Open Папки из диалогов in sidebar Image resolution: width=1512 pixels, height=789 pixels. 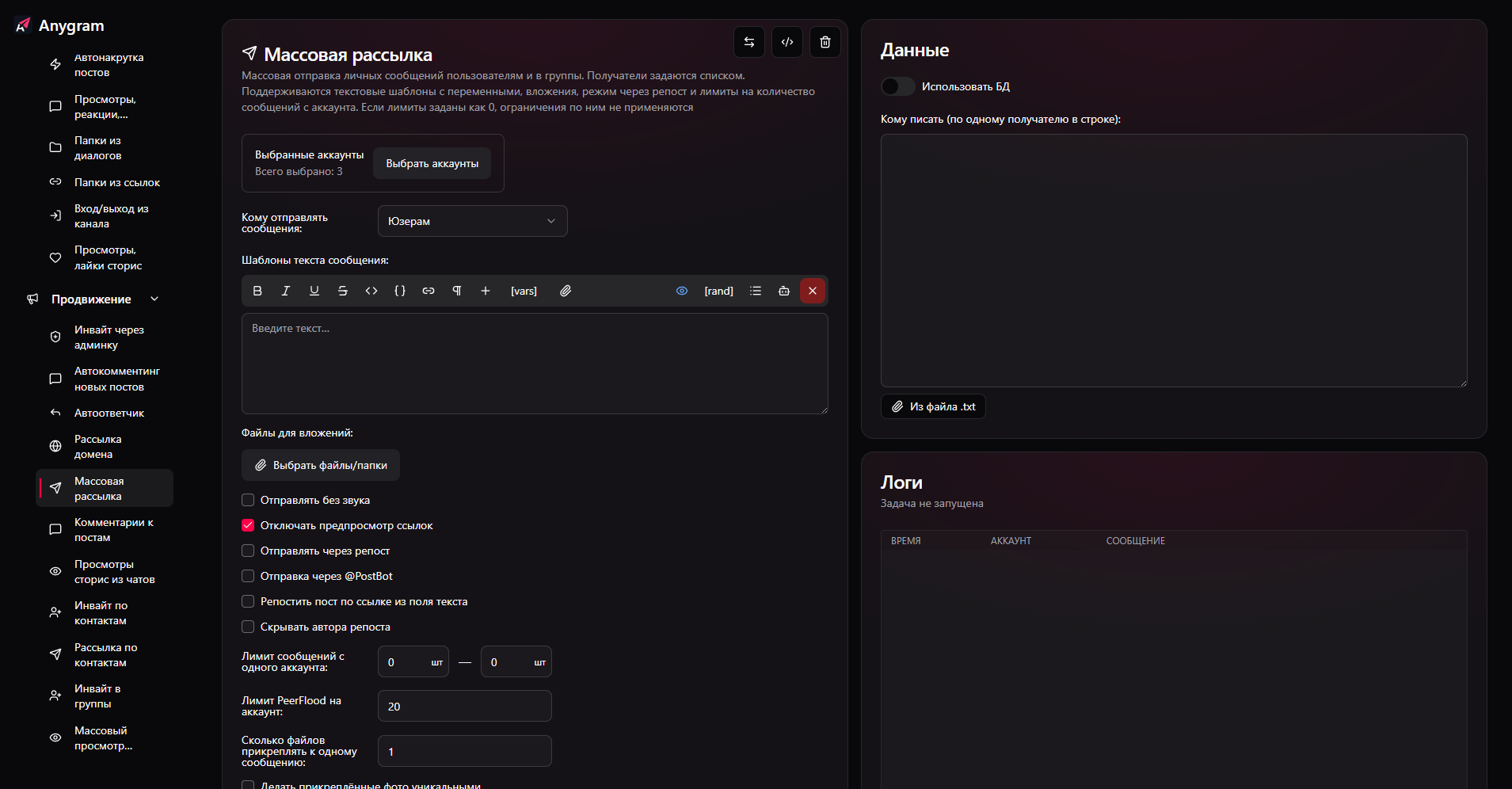coord(105,147)
